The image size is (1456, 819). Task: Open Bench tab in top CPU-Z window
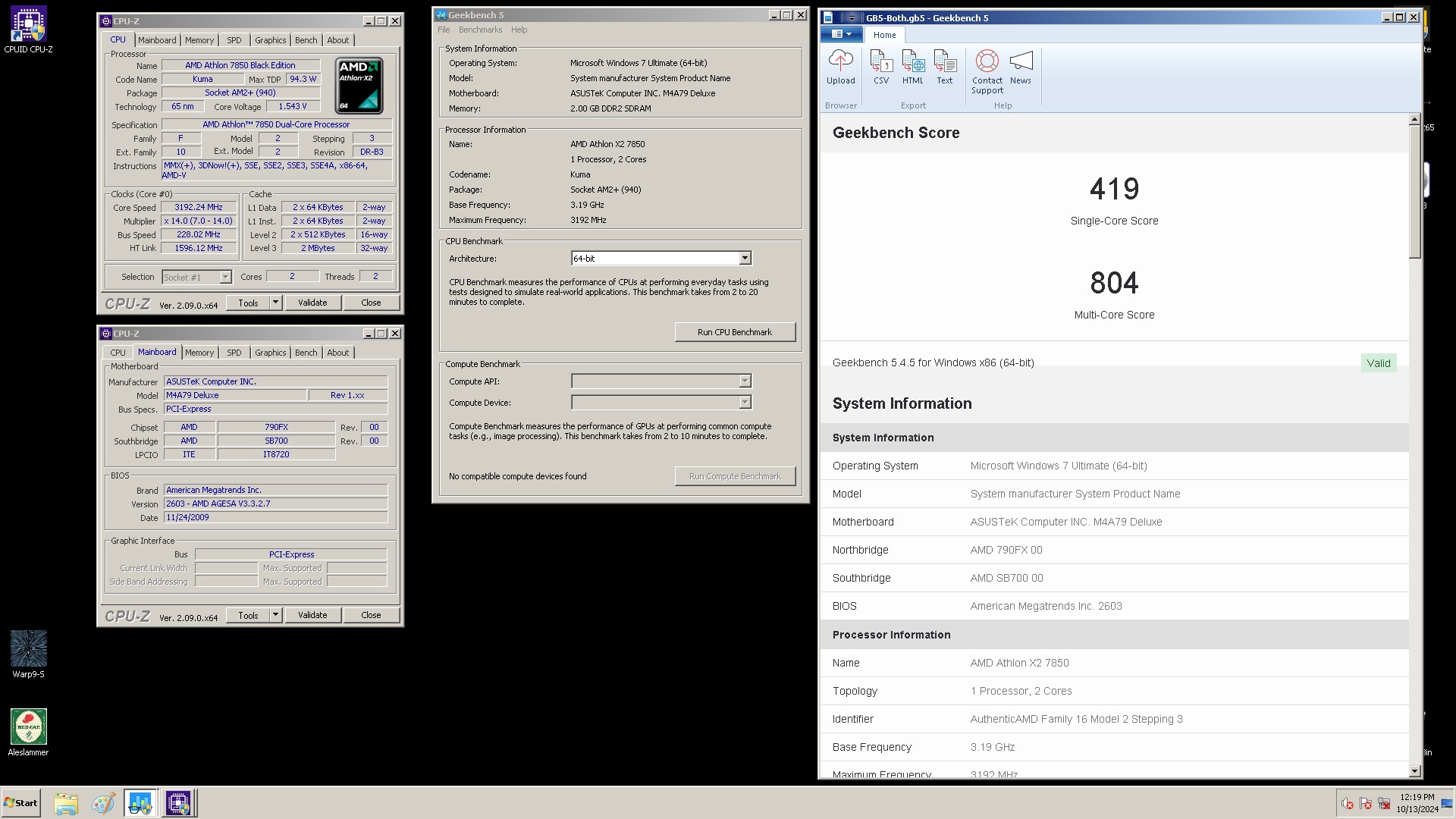[x=306, y=40]
